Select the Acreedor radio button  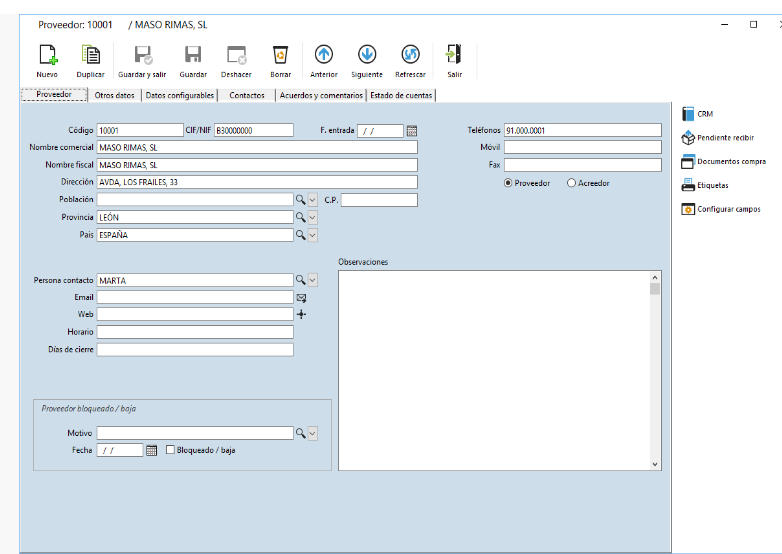[x=572, y=183]
